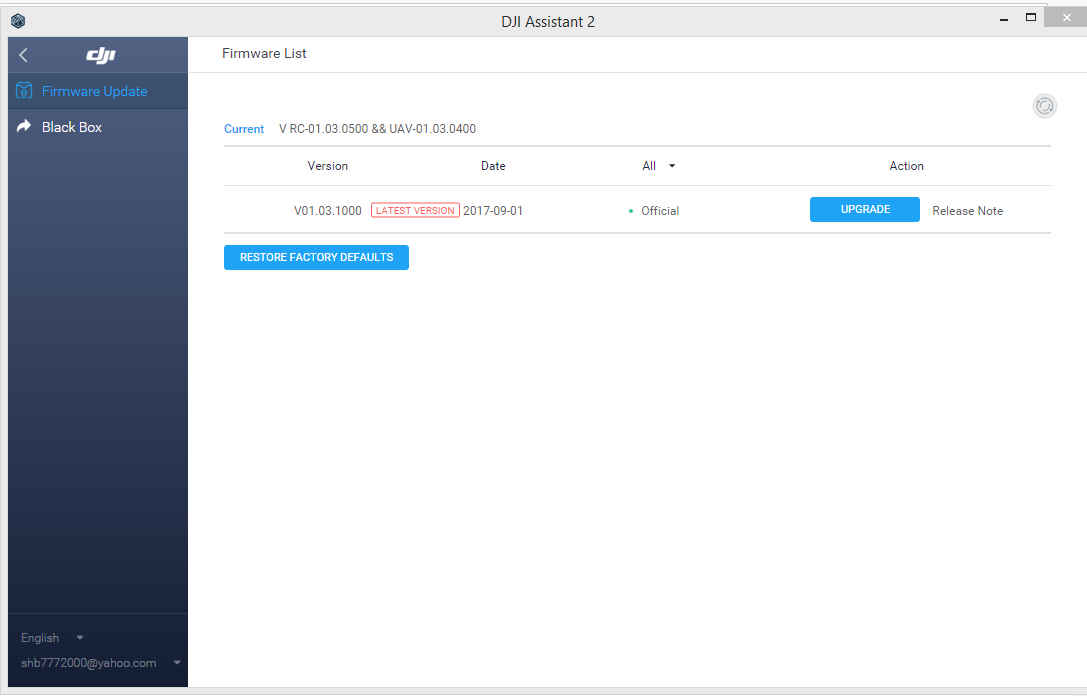Open the Release Note link
Image resolution: width=1087 pixels, height=696 pixels.
click(967, 211)
